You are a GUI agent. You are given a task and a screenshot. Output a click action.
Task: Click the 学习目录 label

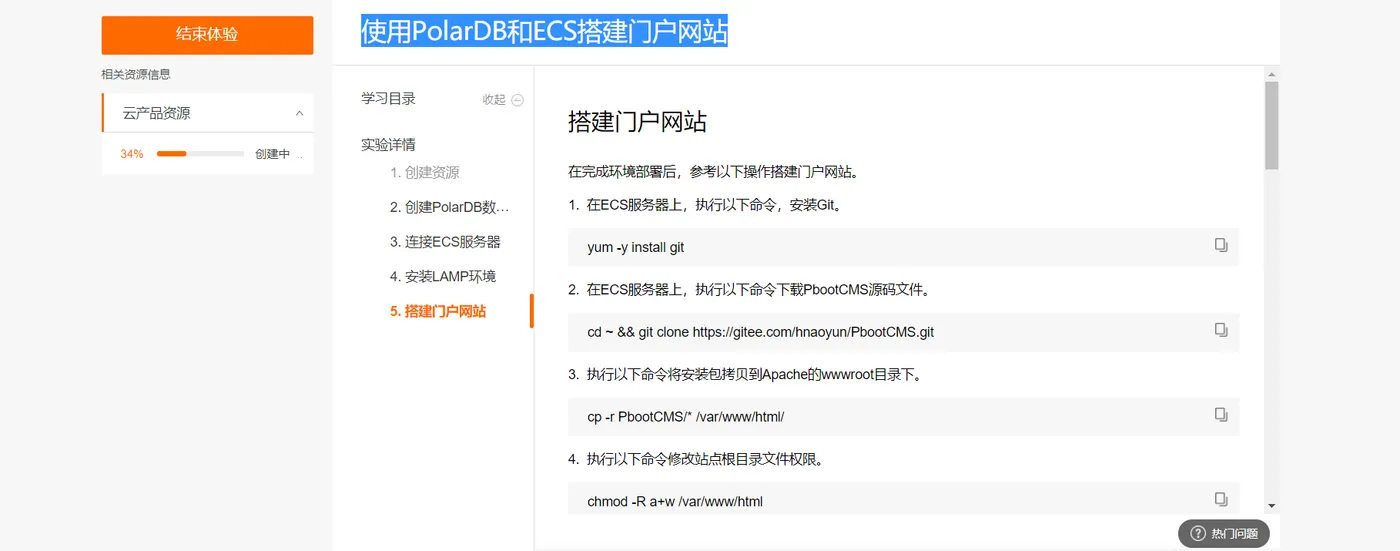tap(388, 98)
